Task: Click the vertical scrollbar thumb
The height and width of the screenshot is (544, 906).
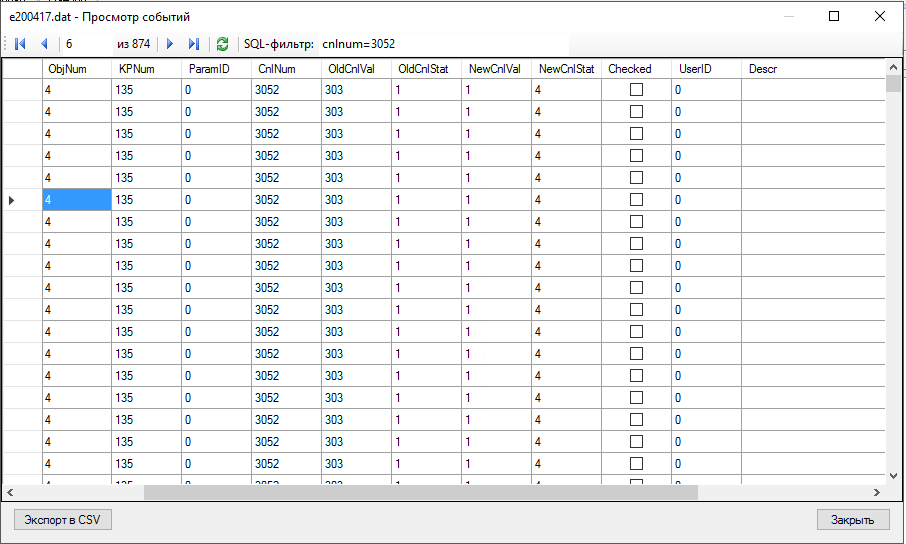Action: [x=893, y=83]
